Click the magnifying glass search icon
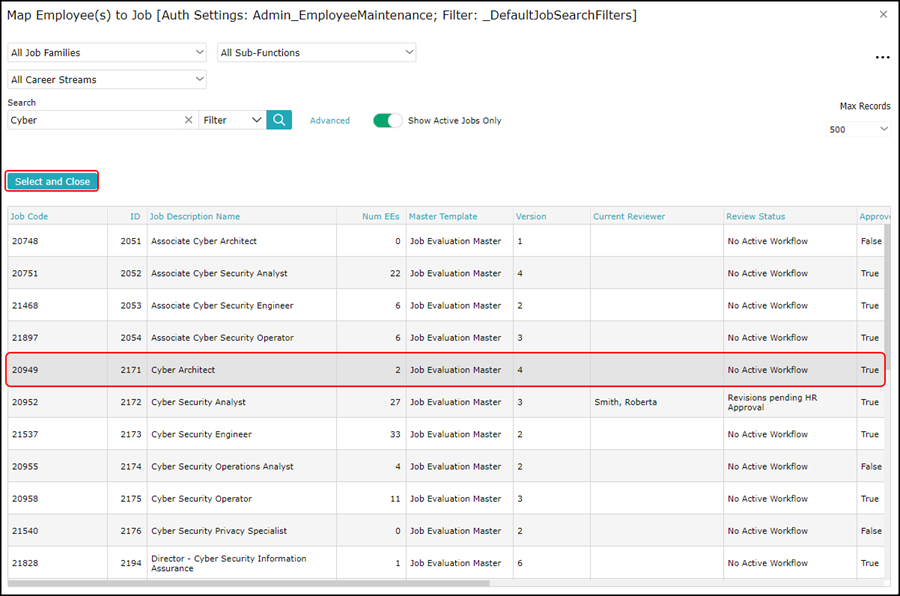 [x=279, y=120]
